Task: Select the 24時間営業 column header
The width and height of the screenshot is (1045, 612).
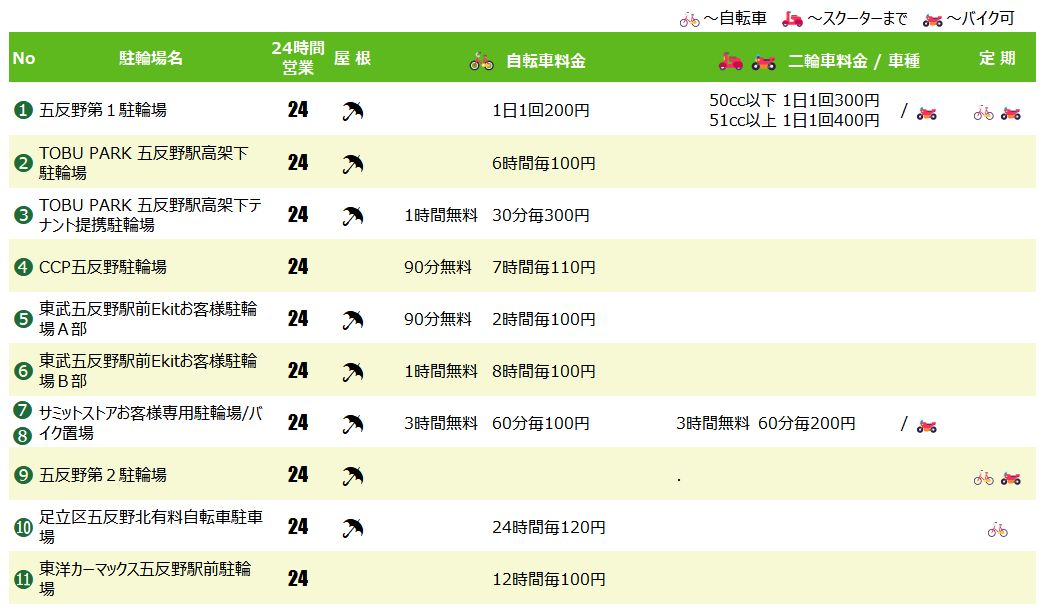Action: pos(298,58)
